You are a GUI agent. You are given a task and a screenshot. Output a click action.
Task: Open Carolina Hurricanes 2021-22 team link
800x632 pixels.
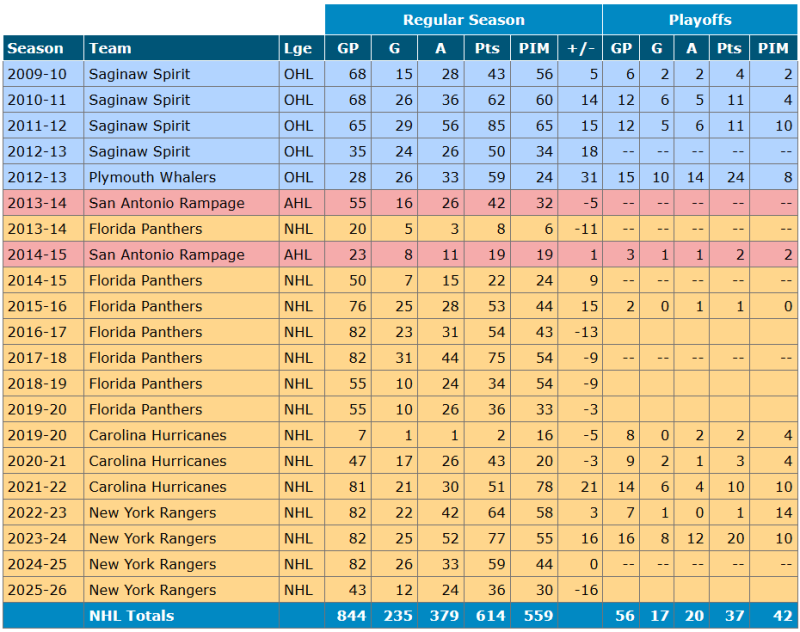157,487
